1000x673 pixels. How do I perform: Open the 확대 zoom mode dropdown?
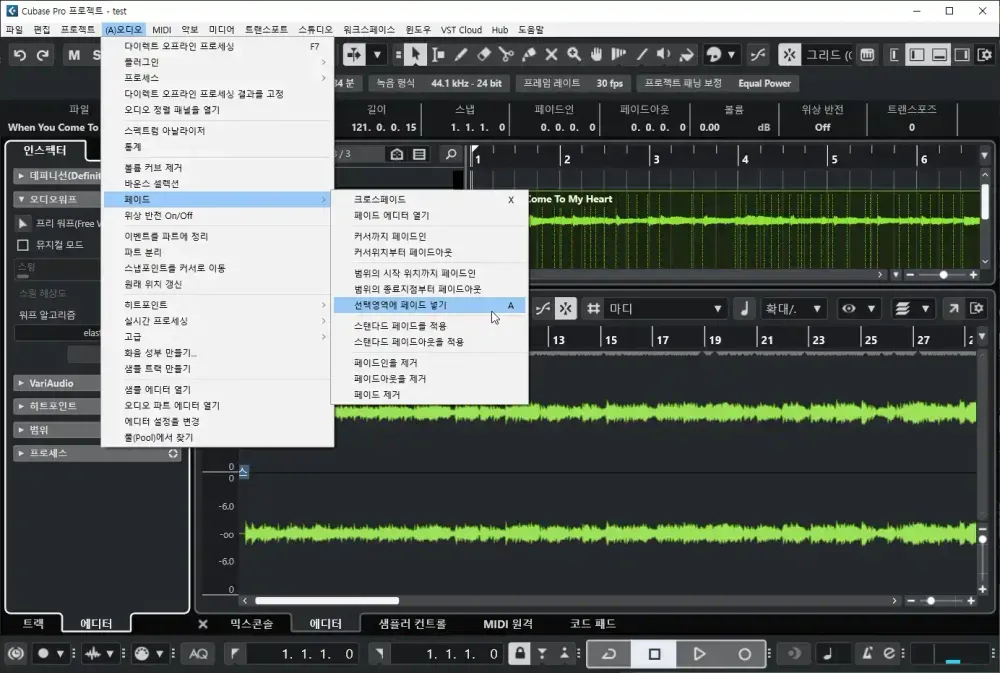(793, 309)
